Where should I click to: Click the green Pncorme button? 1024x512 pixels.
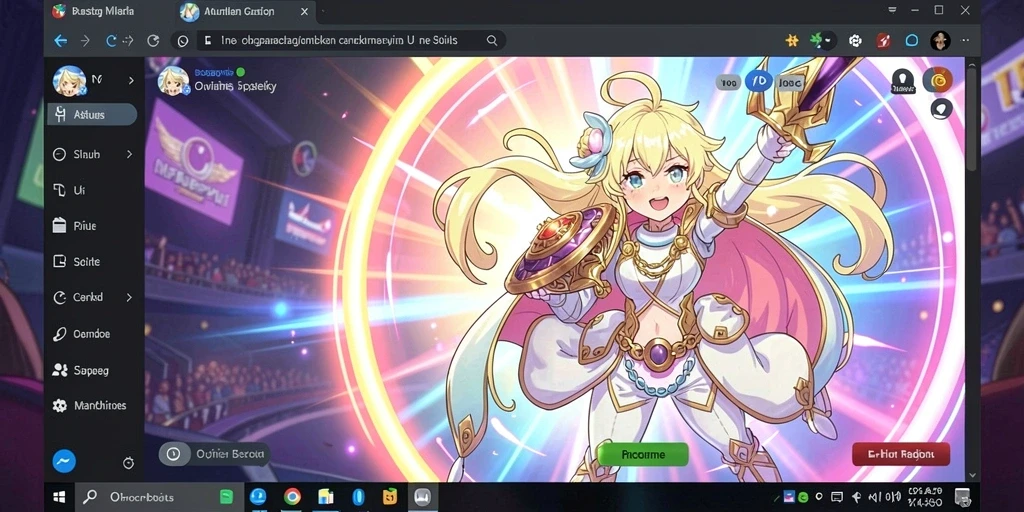[643, 454]
